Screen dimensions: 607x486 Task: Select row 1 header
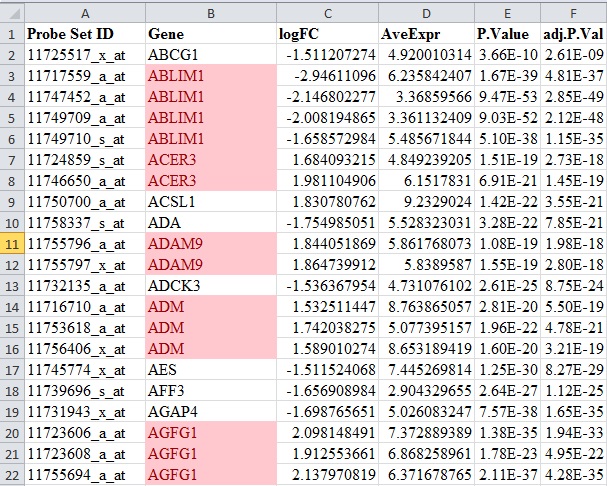(12, 34)
